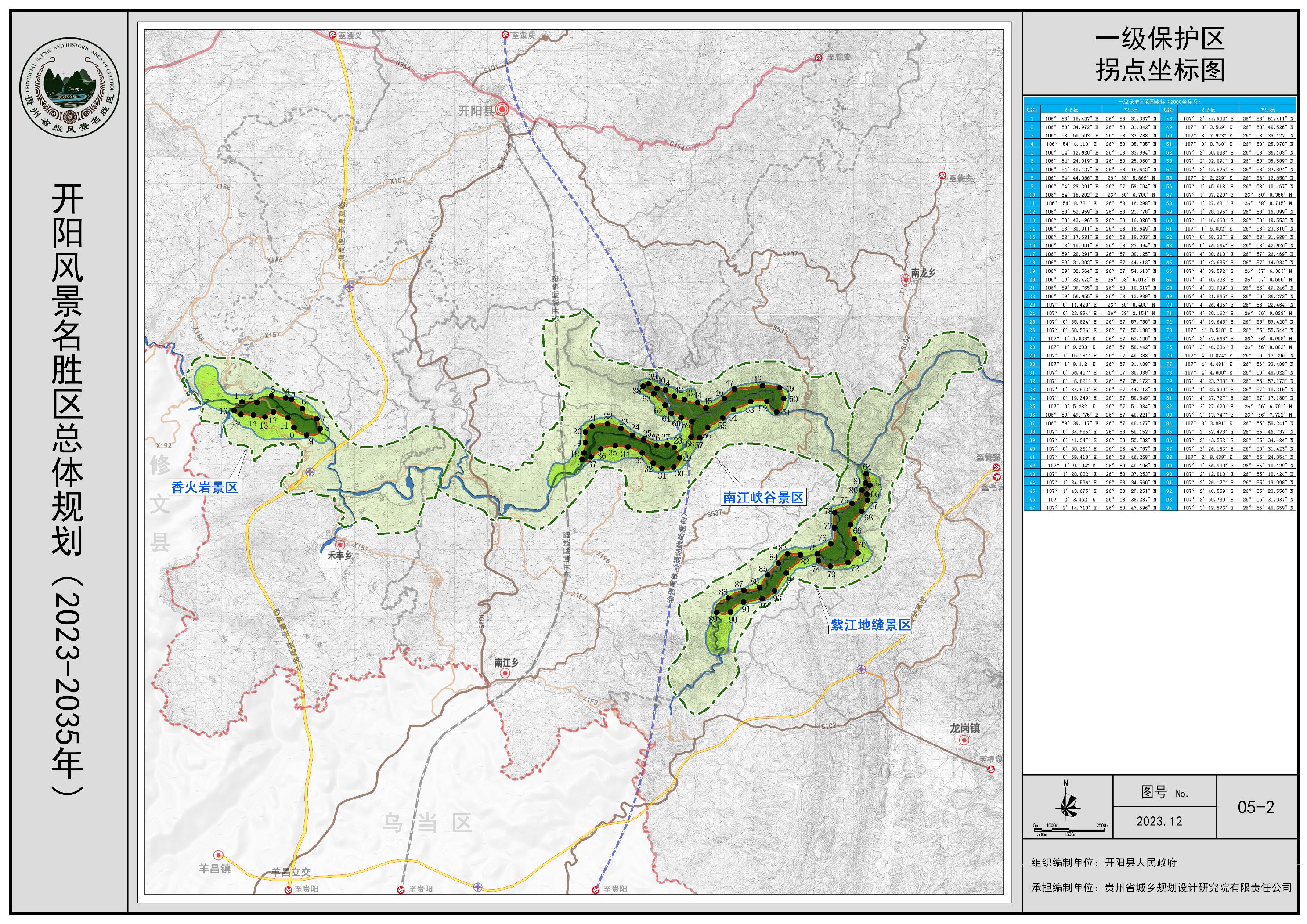Click the coordinate table blue header row
The image size is (1307, 924).
pos(1159,101)
